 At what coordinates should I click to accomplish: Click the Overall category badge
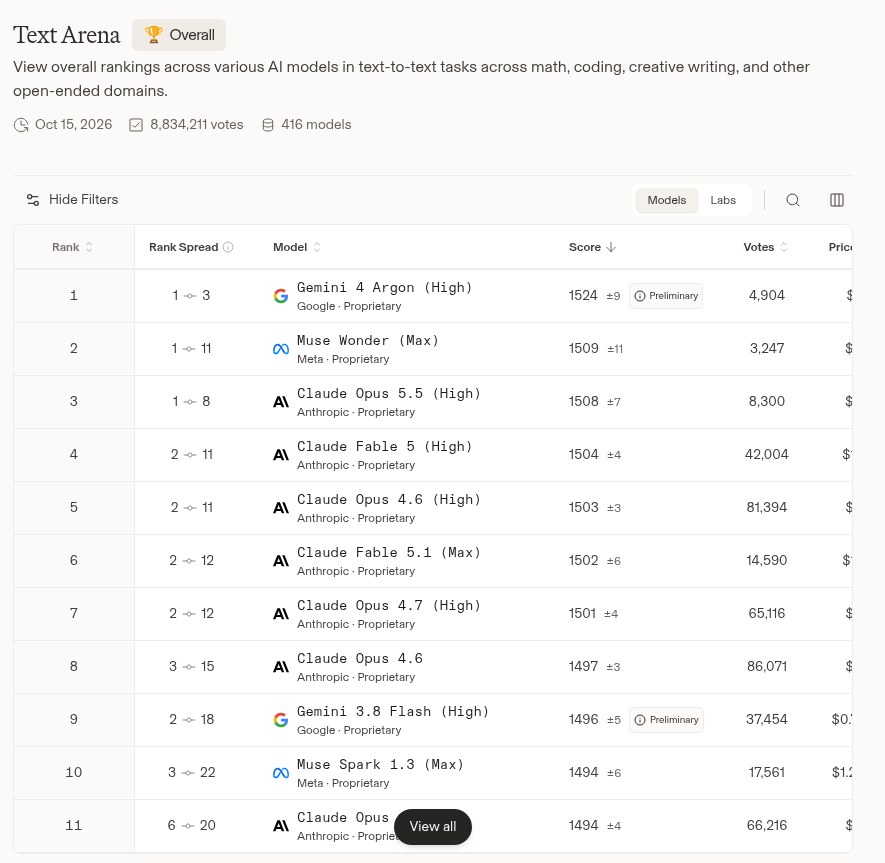(x=179, y=35)
